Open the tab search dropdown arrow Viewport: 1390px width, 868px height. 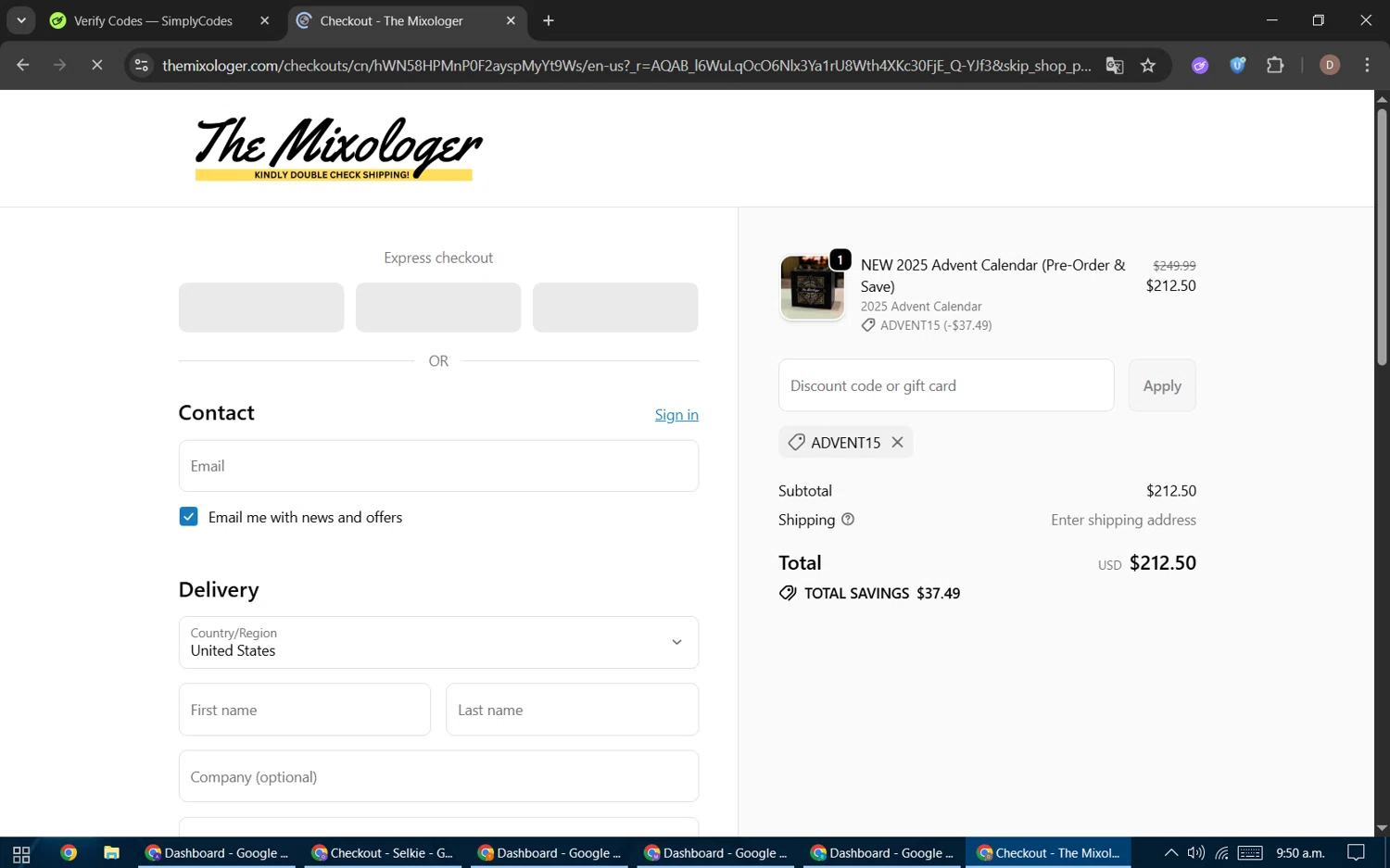(x=20, y=20)
